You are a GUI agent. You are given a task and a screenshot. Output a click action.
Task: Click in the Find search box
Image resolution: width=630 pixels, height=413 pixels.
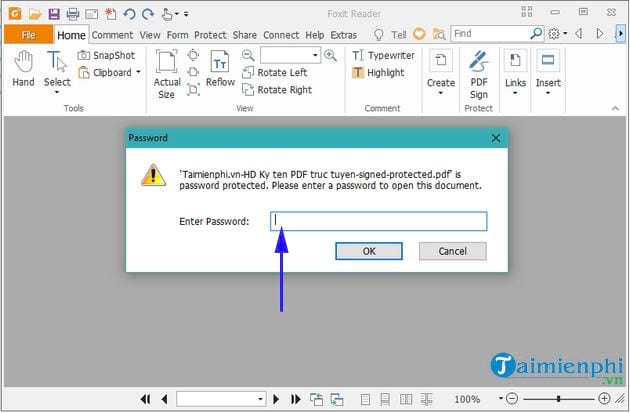click(490, 34)
